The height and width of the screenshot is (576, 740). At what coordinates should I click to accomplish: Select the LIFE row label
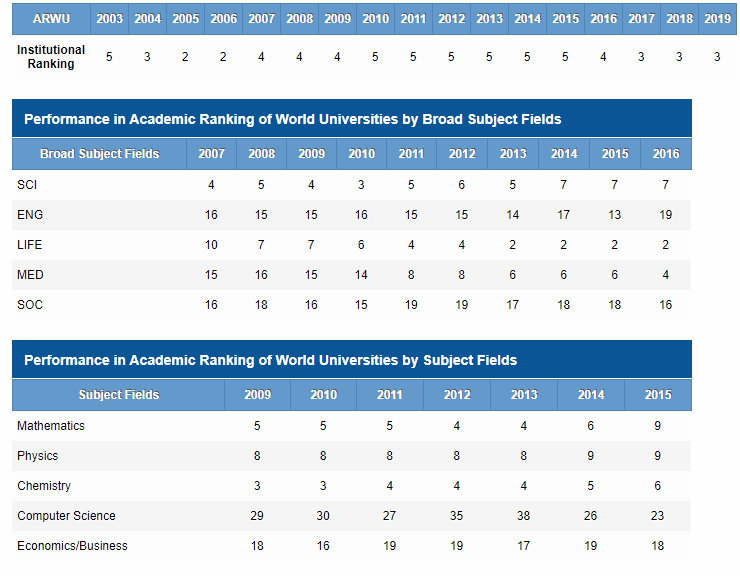(x=29, y=245)
